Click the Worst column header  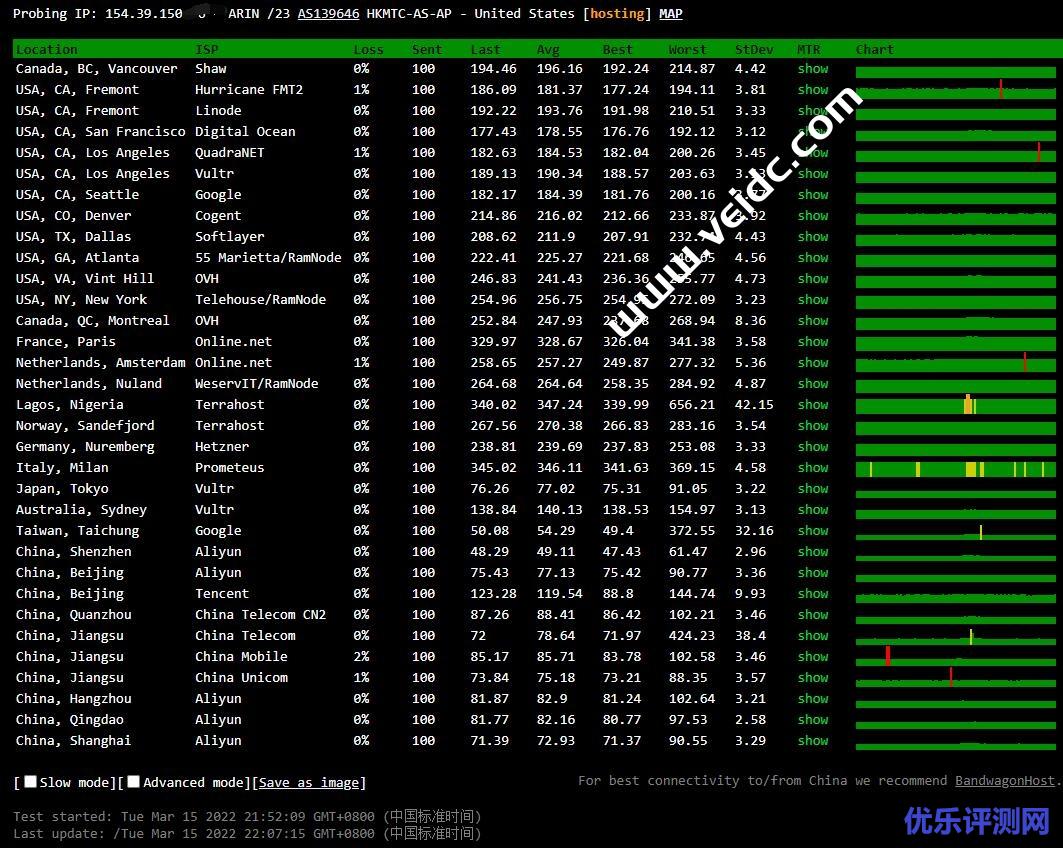click(x=687, y=49)
